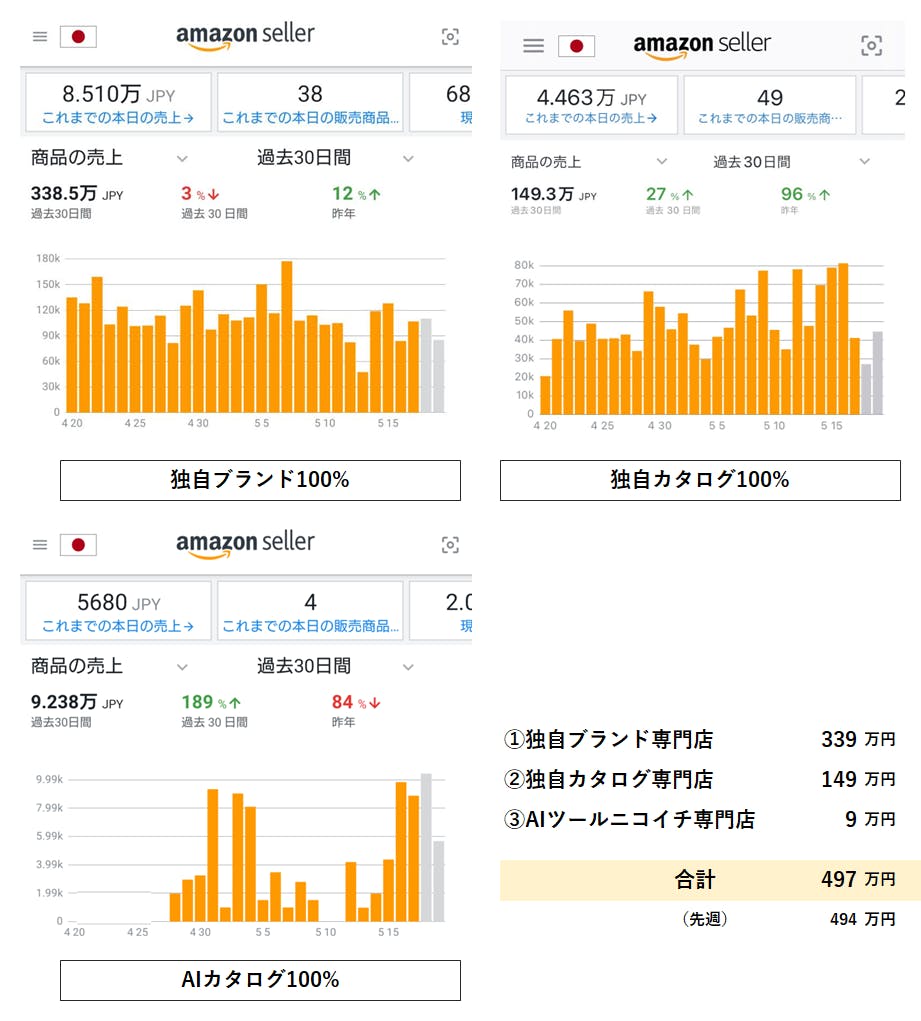
Task: Click the highlighted 合計 497 万円 row
Action: coord(710,880)
